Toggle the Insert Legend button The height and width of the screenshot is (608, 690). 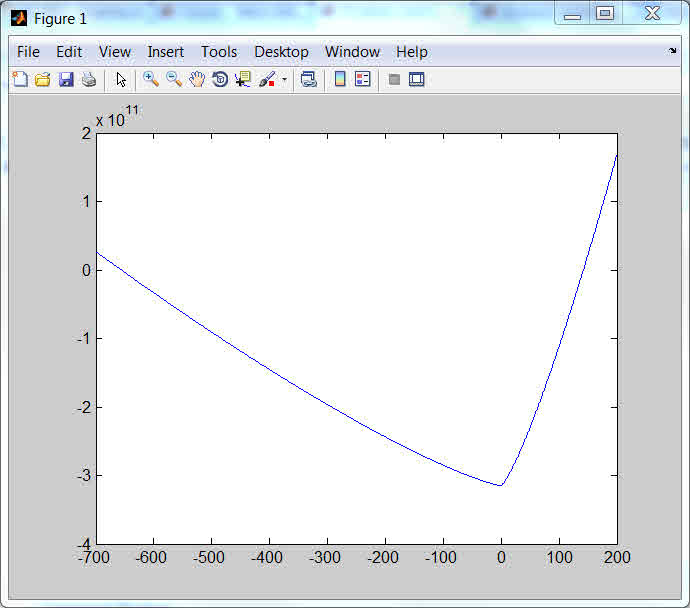click(x=363, y=79)
